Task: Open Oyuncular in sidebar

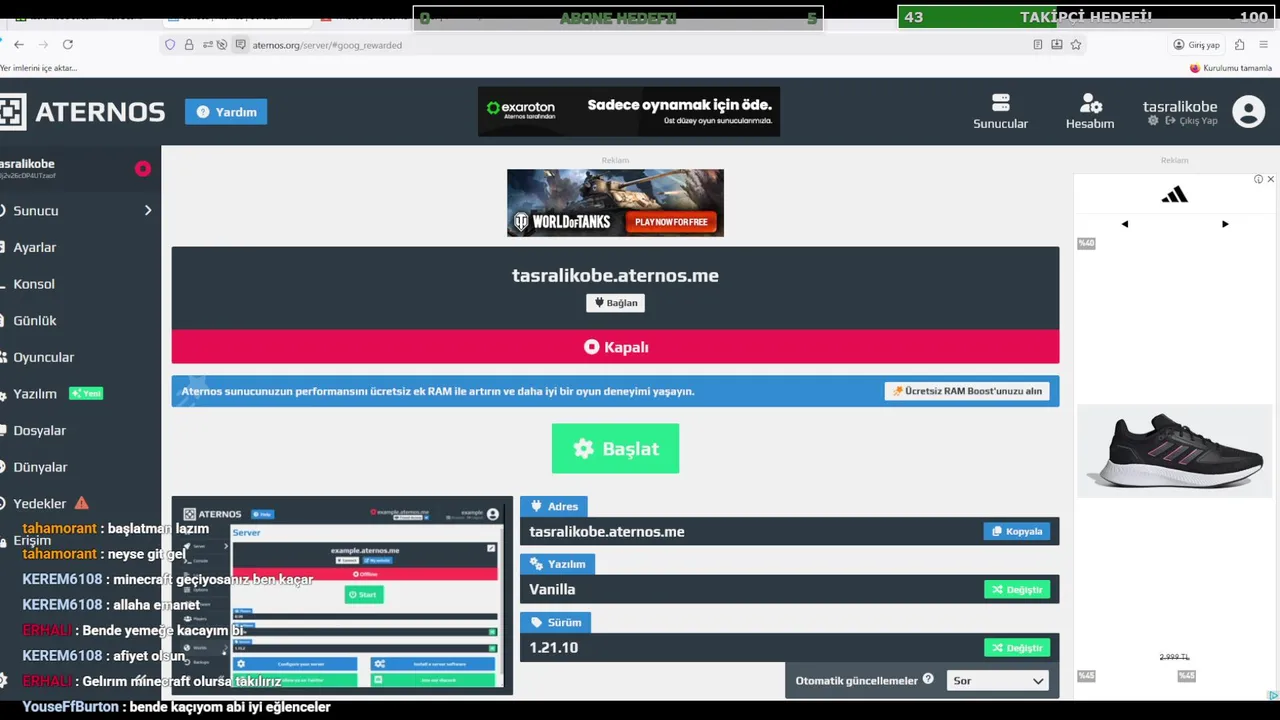Action: [x=44, y=357]
